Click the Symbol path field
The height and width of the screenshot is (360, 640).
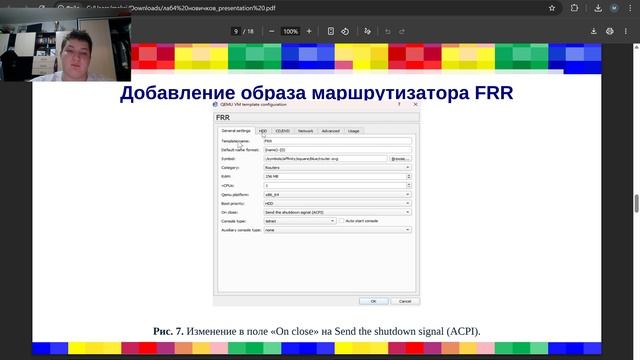325,158
